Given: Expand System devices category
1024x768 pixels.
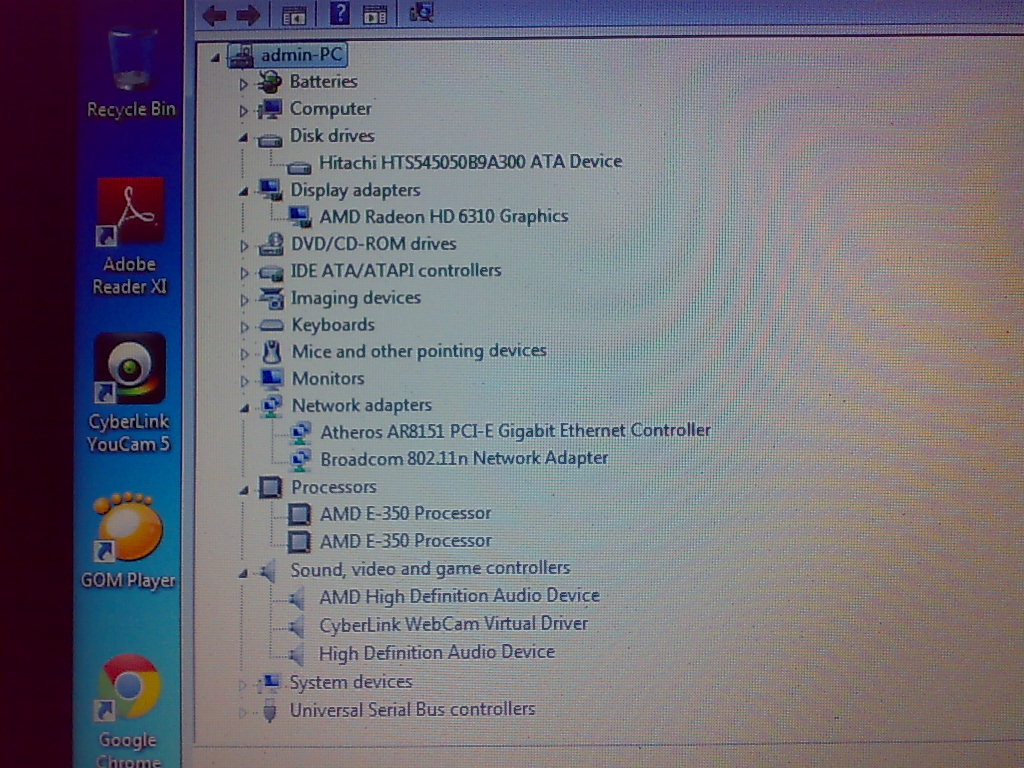Looking at the screenshot, I should point(243,685).
